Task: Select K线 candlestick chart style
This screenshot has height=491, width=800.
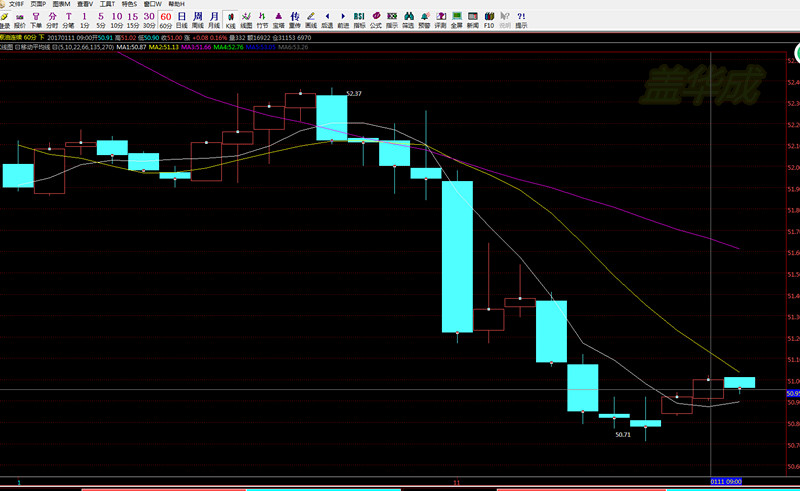Action: click(x=230, y=20)
